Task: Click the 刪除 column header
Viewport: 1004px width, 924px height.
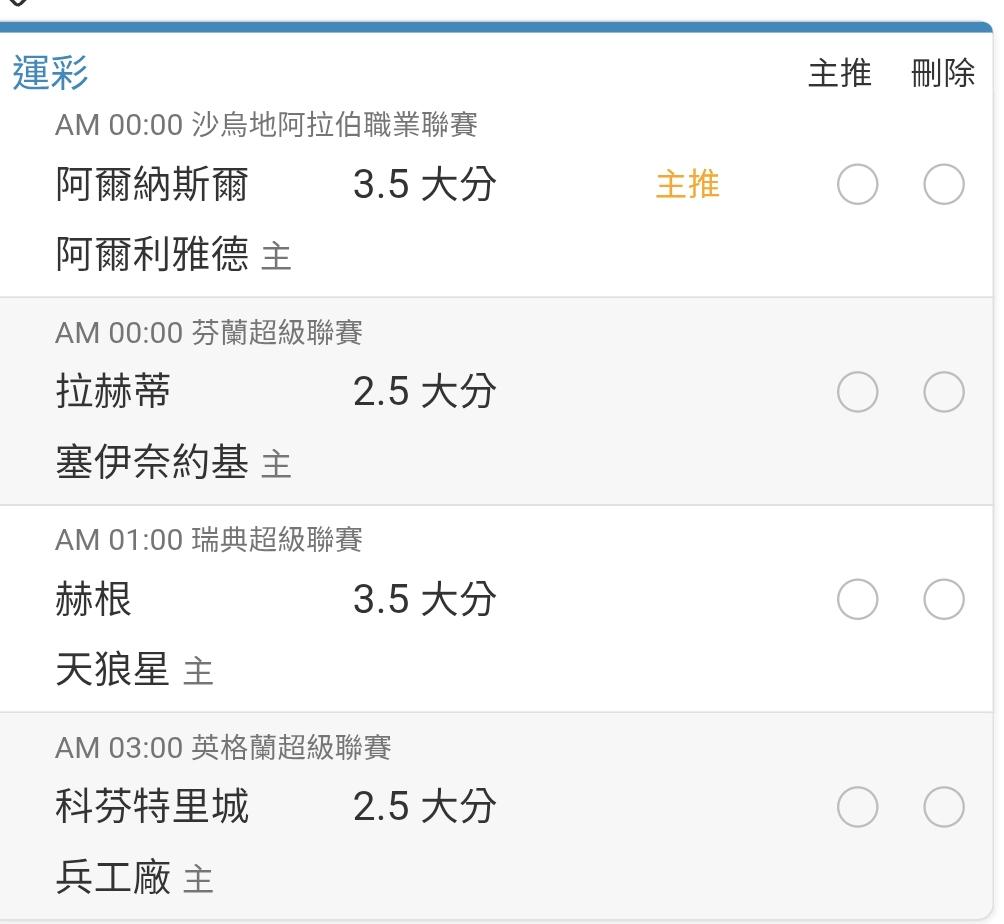Action: (x=943, y=73)
